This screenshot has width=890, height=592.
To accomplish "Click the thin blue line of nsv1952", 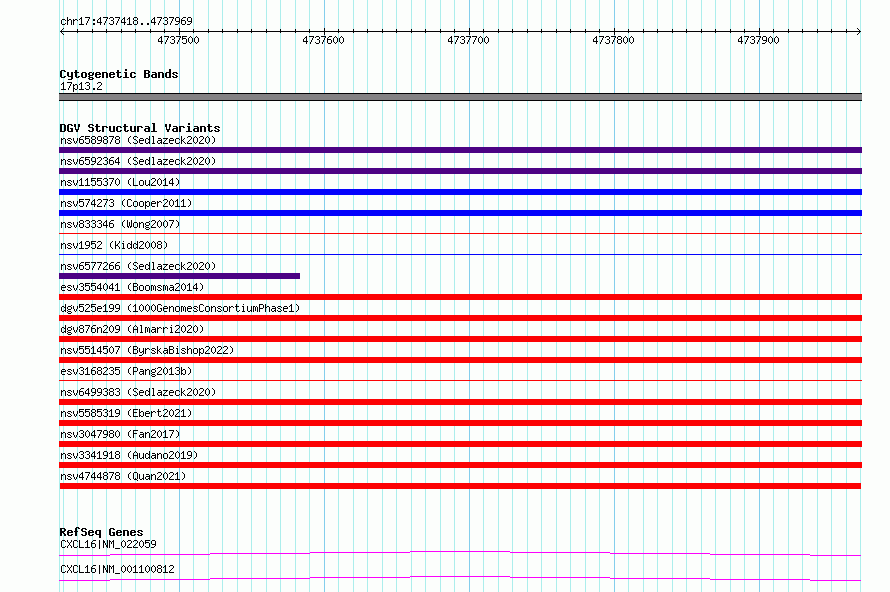I will click(460, 254).
